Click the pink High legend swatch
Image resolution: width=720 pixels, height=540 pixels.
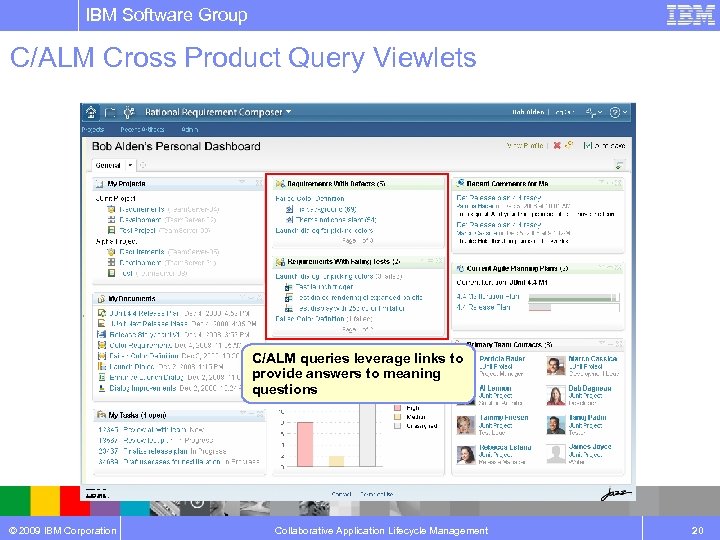coord(398,408)
